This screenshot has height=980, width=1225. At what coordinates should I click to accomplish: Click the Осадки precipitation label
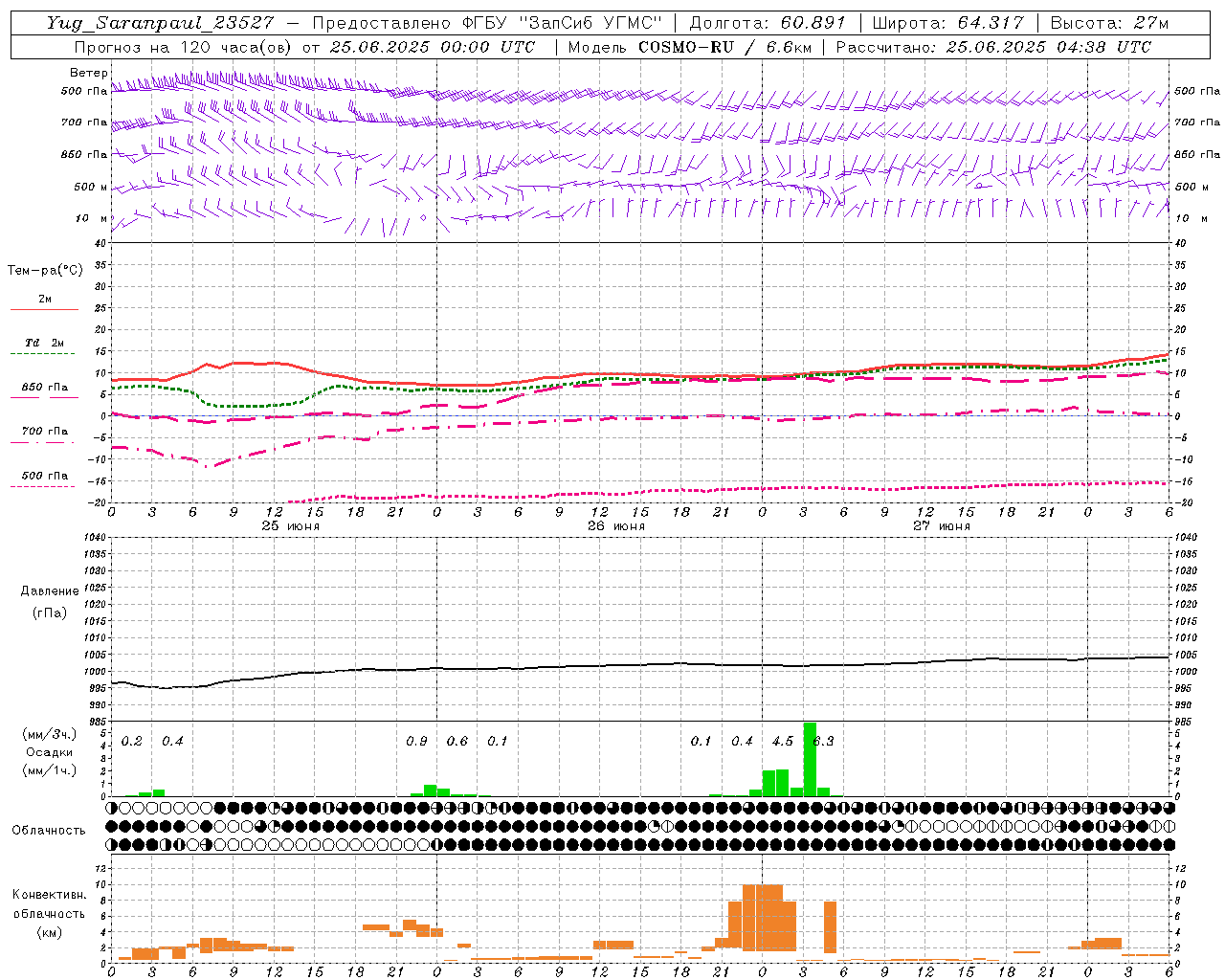pyautogui.click(x=49, y=752)
